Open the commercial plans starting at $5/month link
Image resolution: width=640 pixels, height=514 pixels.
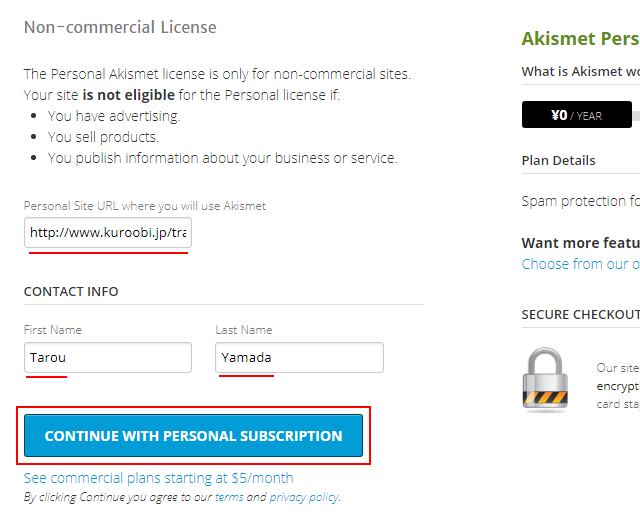pos(158,478)
